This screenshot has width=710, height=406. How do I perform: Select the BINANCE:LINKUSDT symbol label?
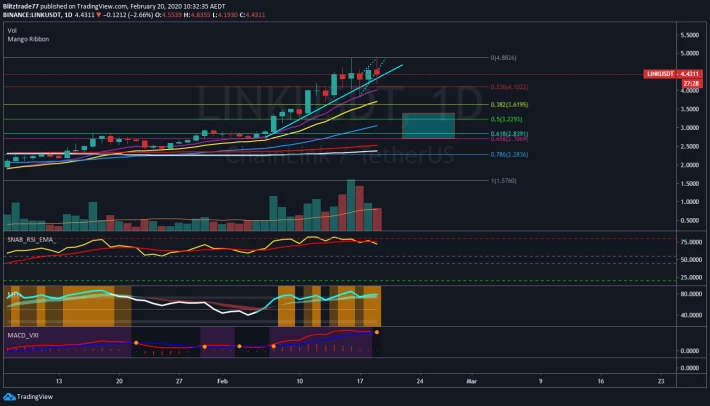[x=32, y=14]
